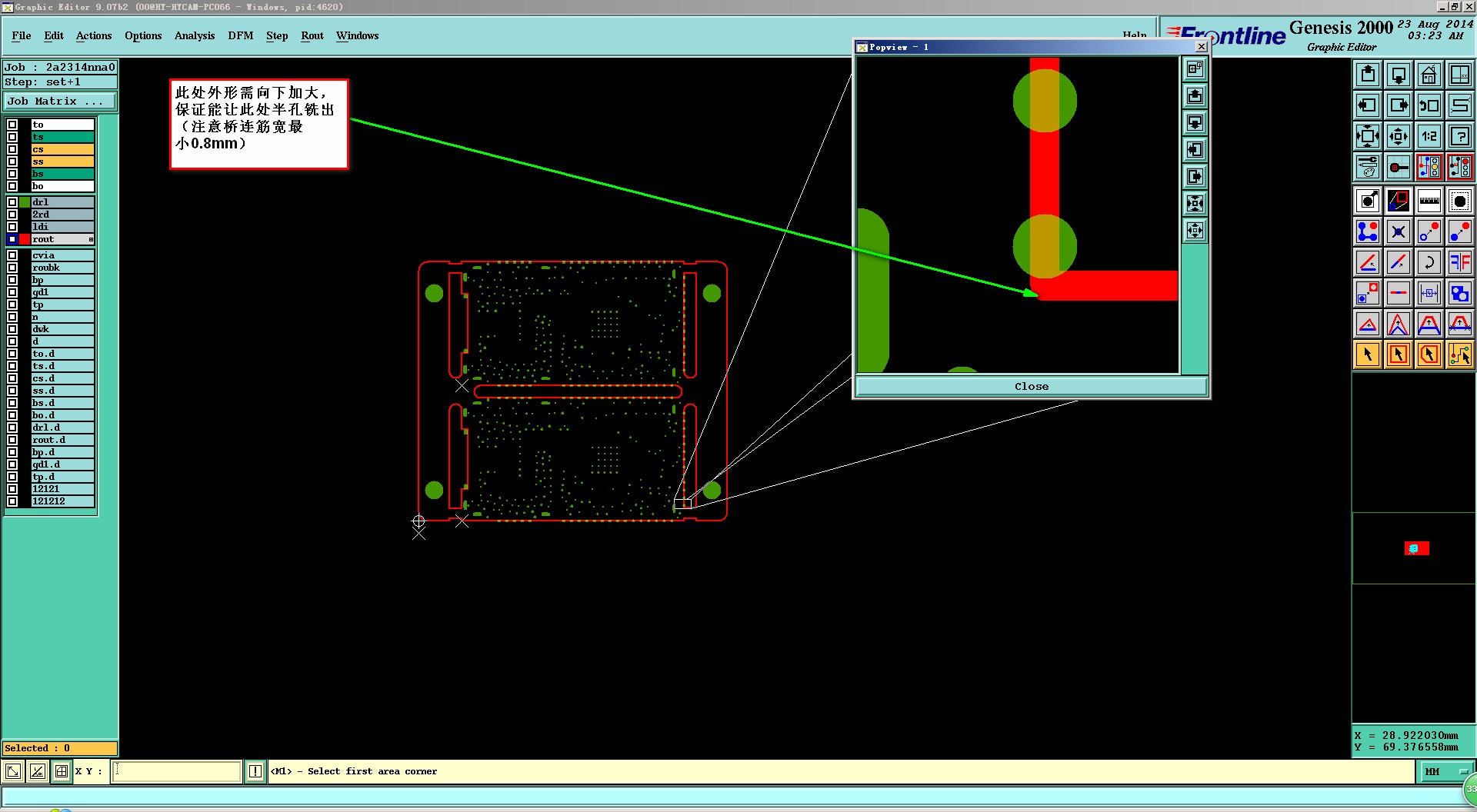Click the blue X delete-feature icon
1477x812 pixels.
(x=1399, y=231)
